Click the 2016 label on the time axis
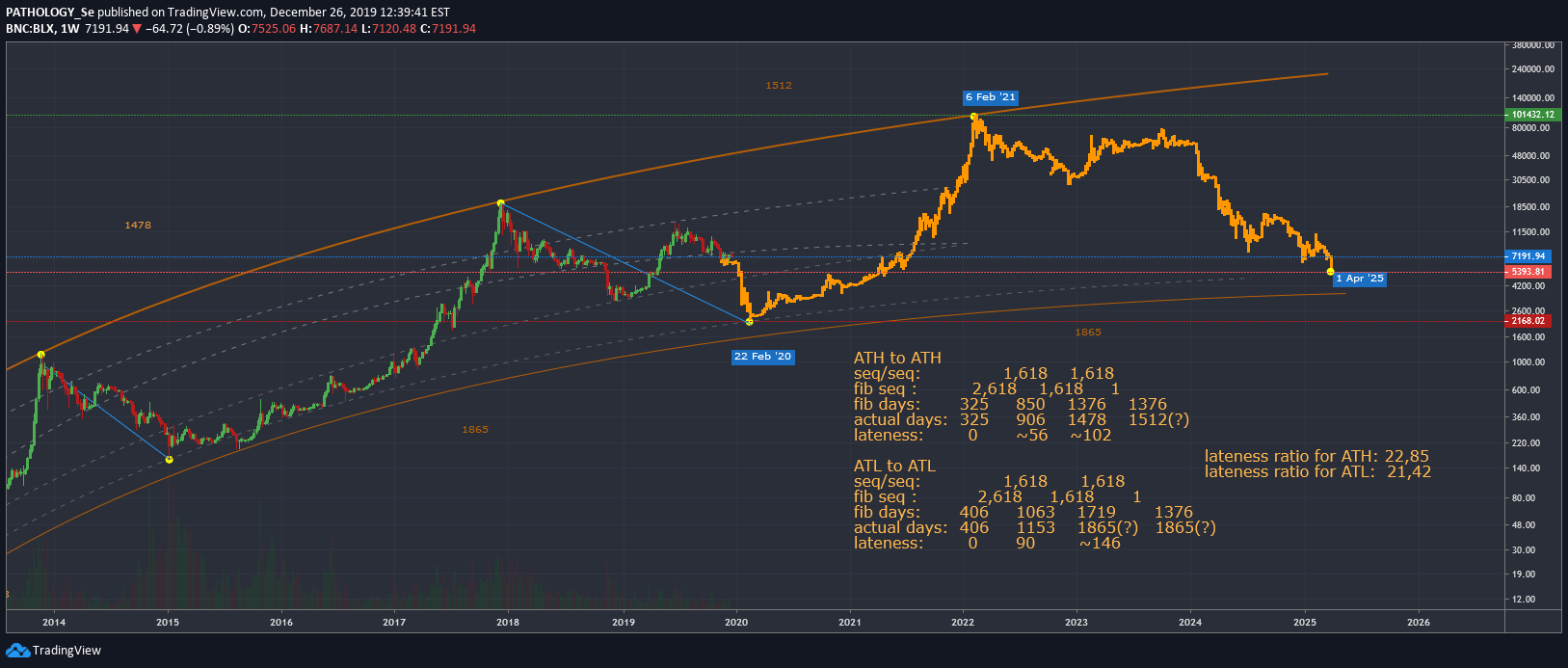The image size is (1568, 668). click(281, 623)
